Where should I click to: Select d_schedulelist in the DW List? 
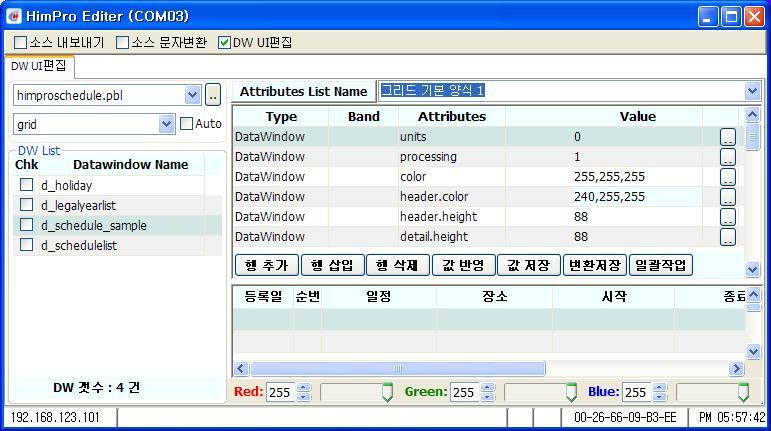(x=79, y=245)
